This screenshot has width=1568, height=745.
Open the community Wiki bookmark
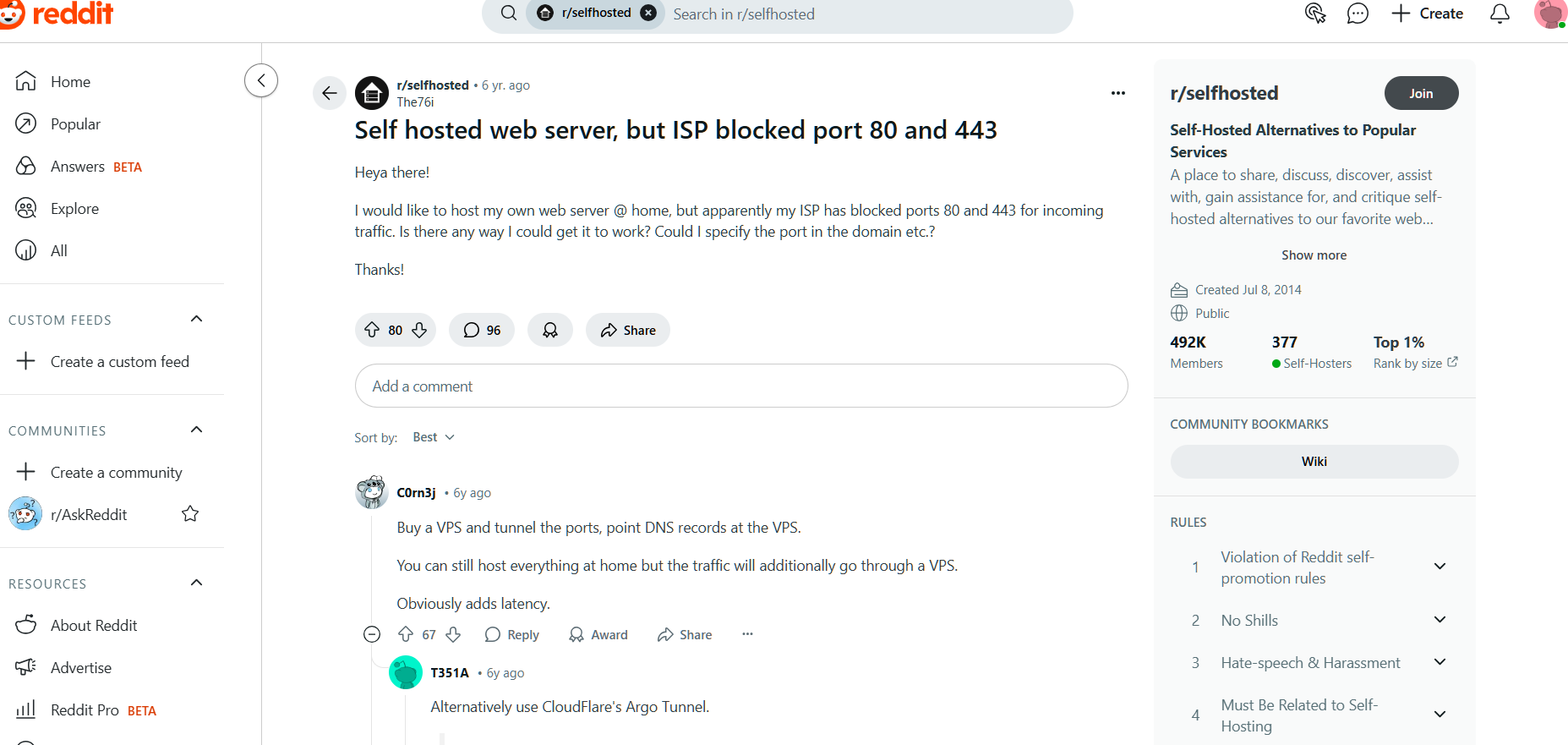point(1314,462)
